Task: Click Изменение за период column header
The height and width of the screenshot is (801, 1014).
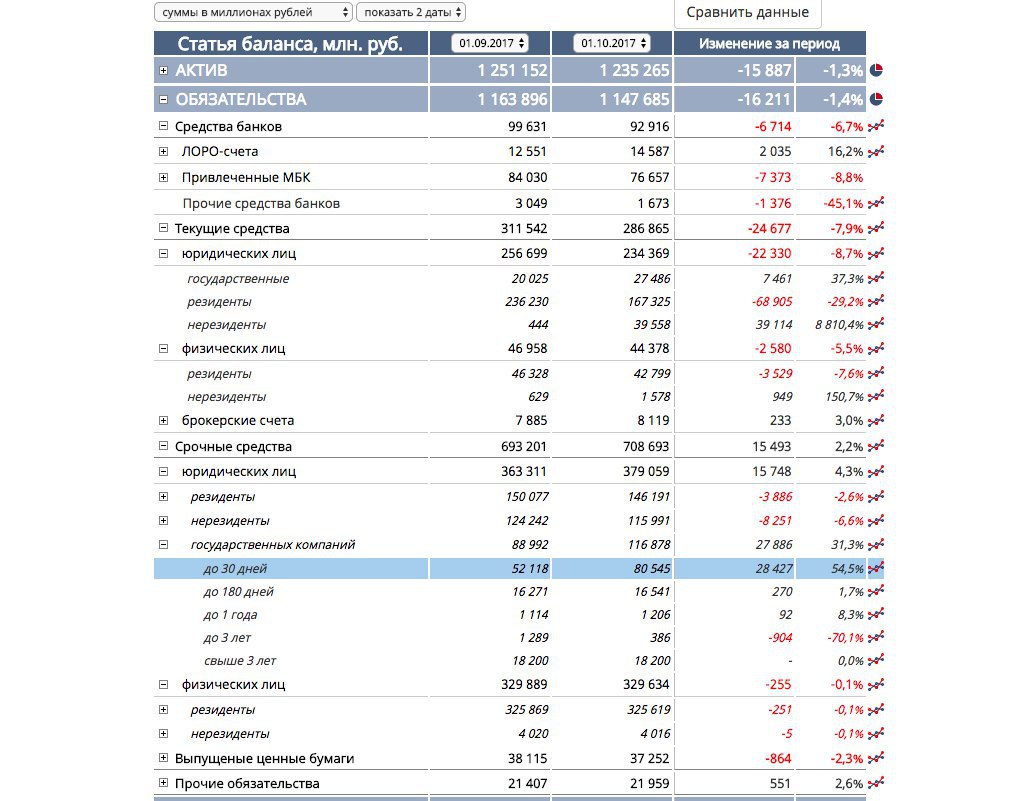Action: pos(770,43)
